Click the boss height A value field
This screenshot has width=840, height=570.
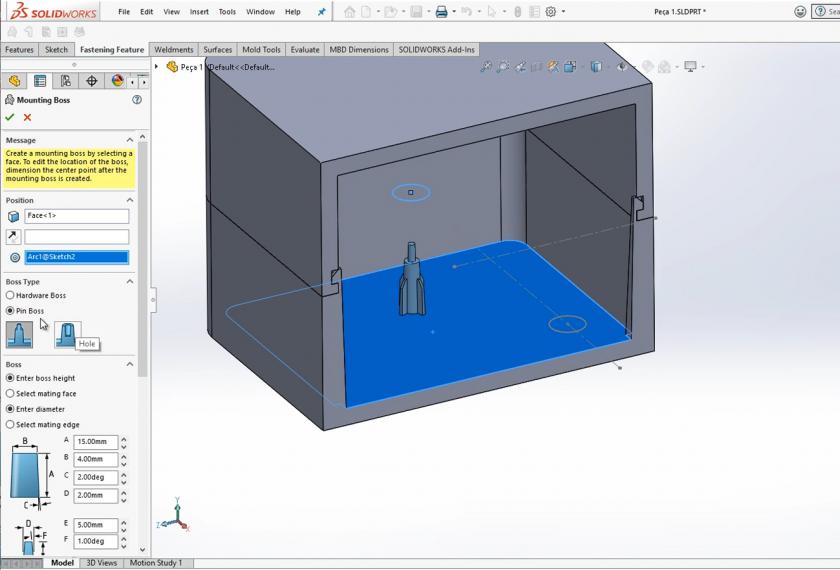pyautogui.click(x=95, y=441)
